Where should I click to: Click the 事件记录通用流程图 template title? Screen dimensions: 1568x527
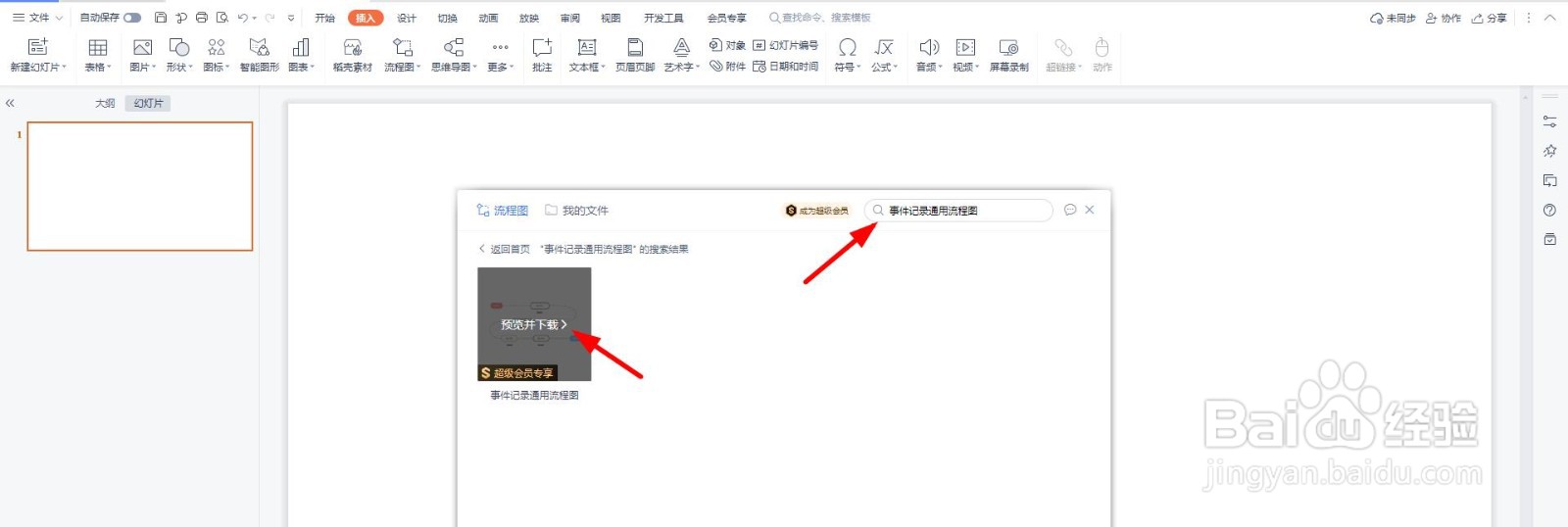(535, 396)
